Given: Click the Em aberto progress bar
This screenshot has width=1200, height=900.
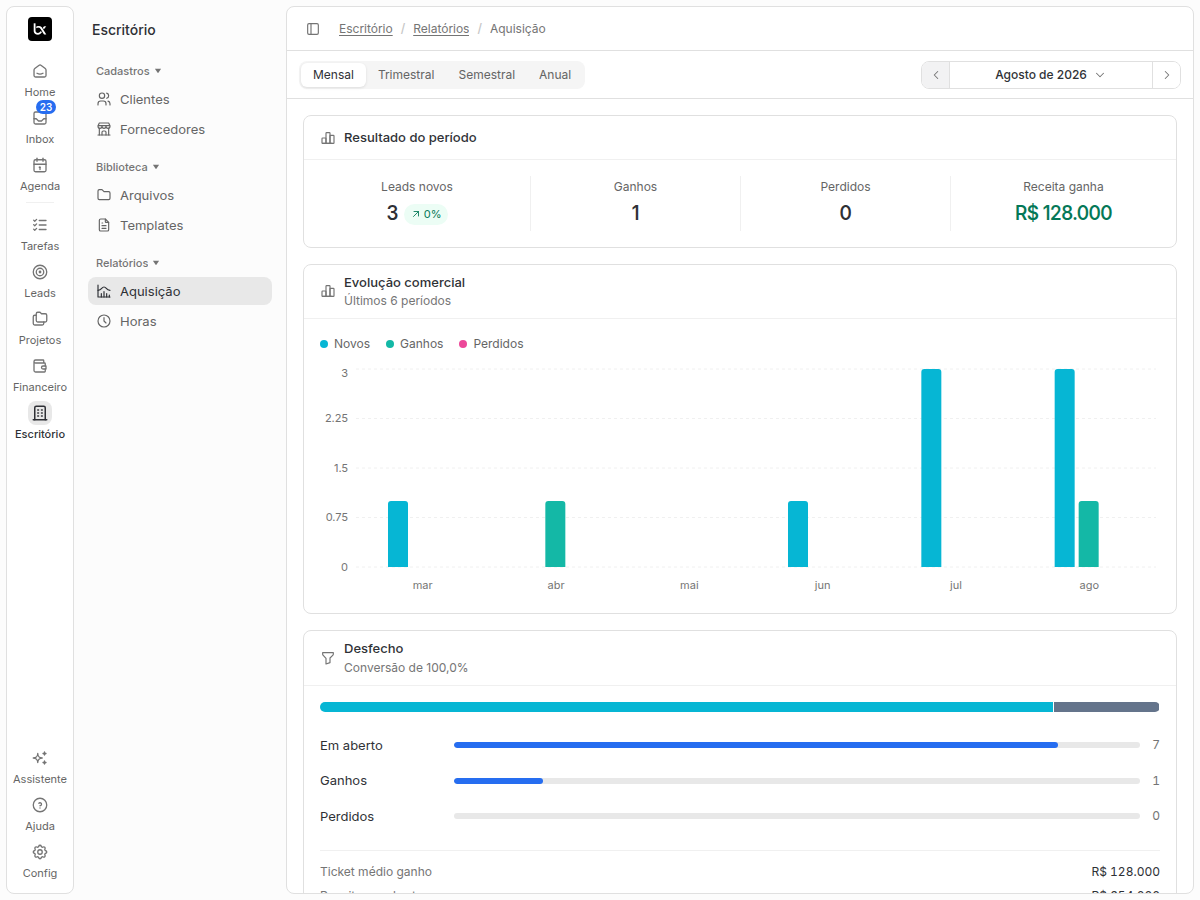Looking at the screenshot, I should point(797,745).
